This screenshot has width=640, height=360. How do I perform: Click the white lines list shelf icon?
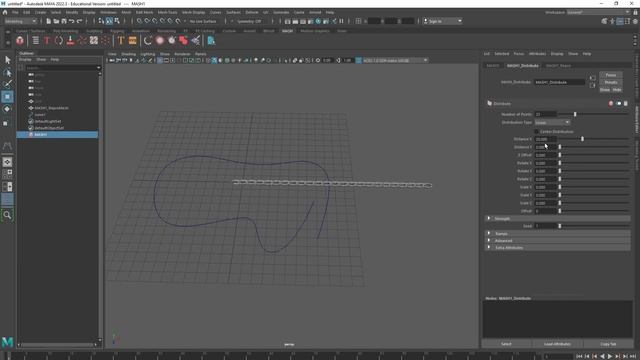click(36, 40)
